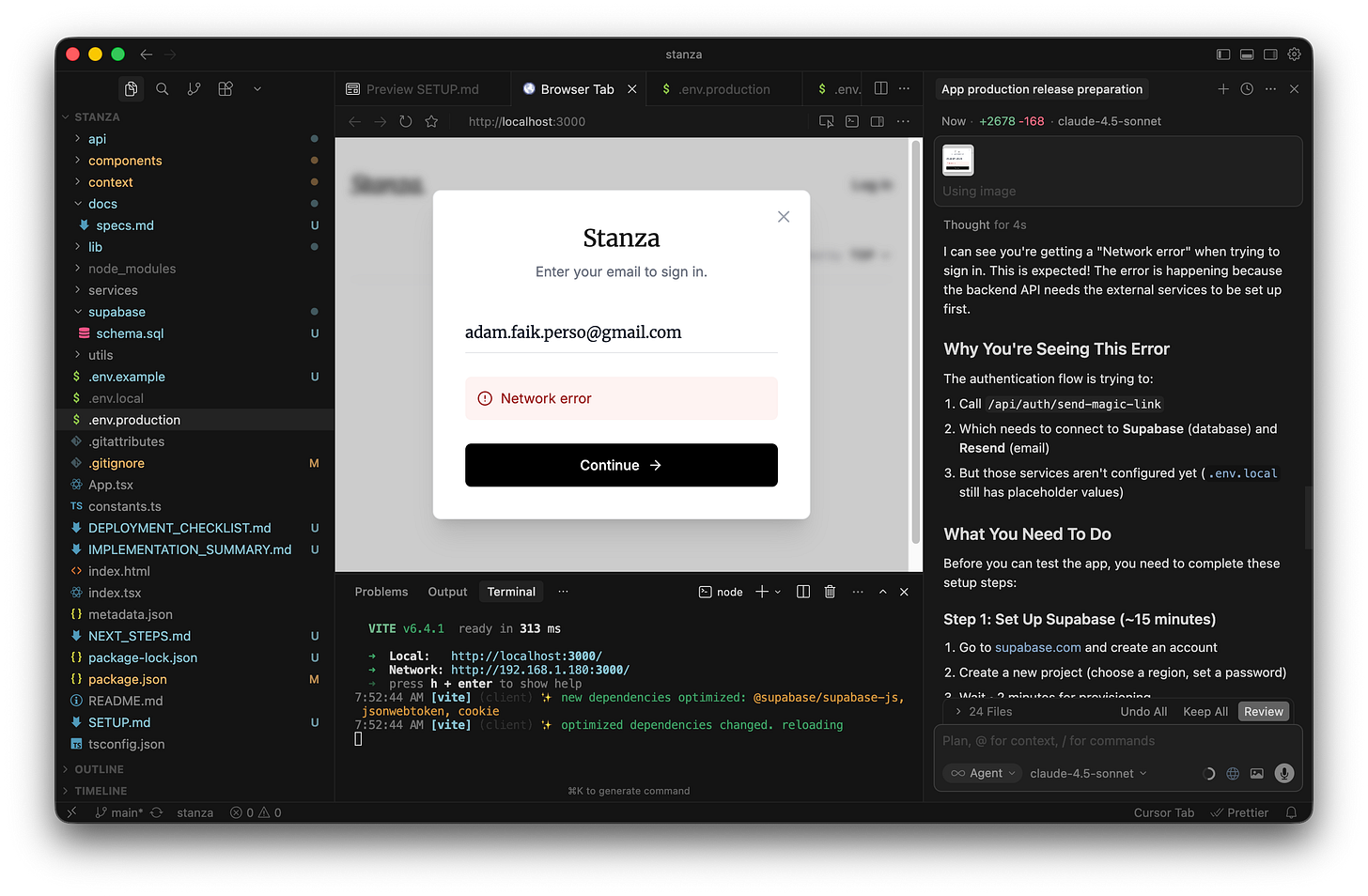Toggle voice input with the microphone icon

(x=1284, y=773)
